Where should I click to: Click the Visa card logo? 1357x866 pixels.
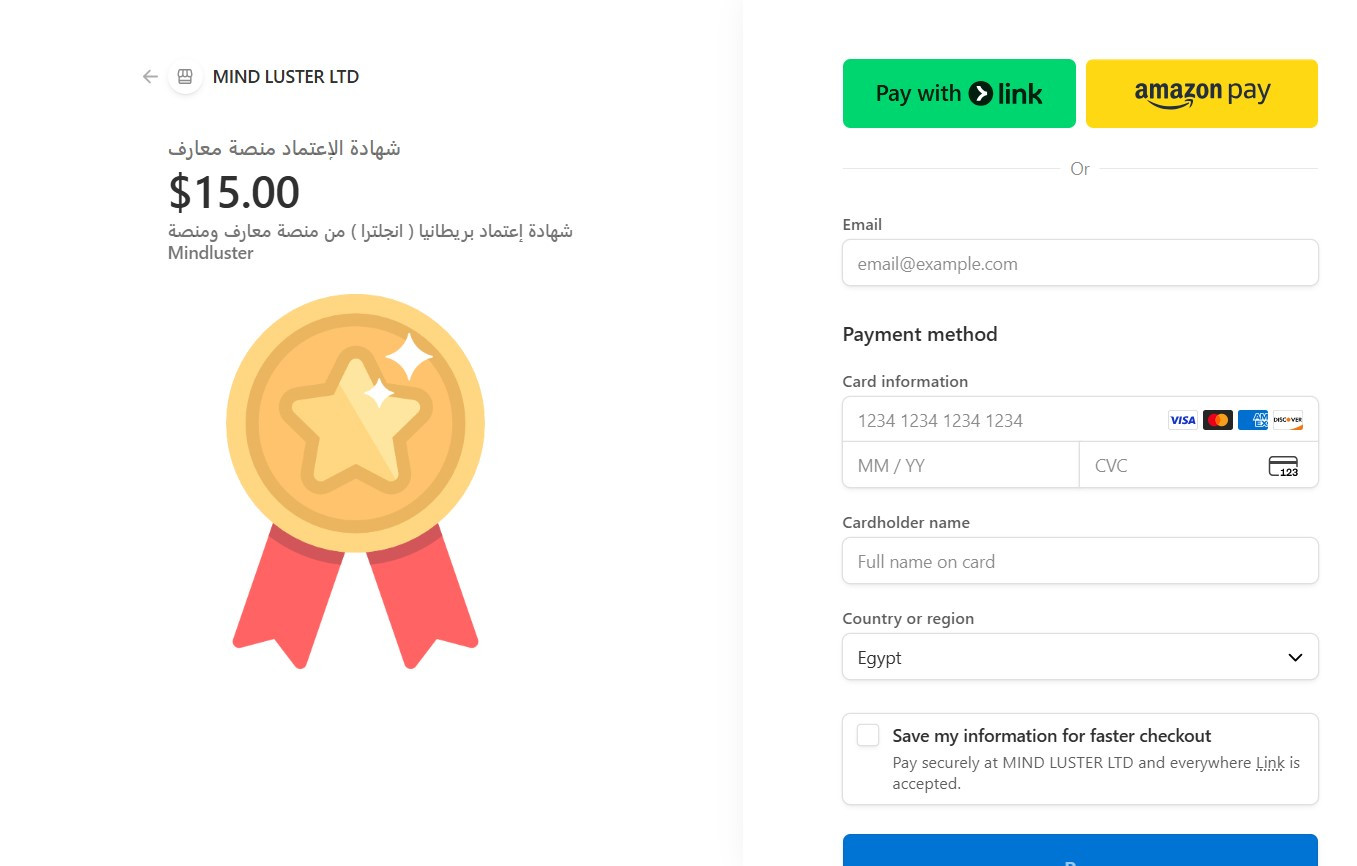(x=1182, y=420)
